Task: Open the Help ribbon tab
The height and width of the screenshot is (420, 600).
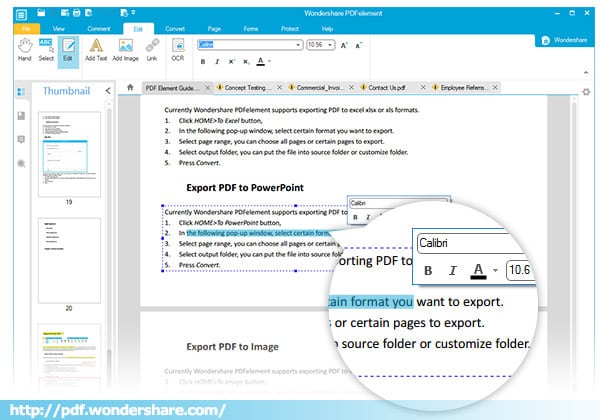Action: click(327, 29)
